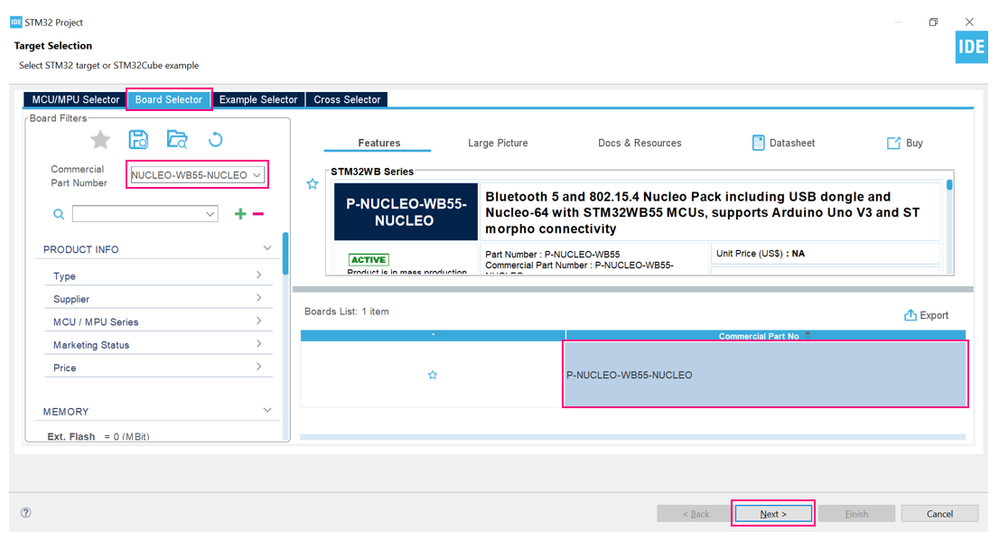Select the Large Picture tab

498,143
